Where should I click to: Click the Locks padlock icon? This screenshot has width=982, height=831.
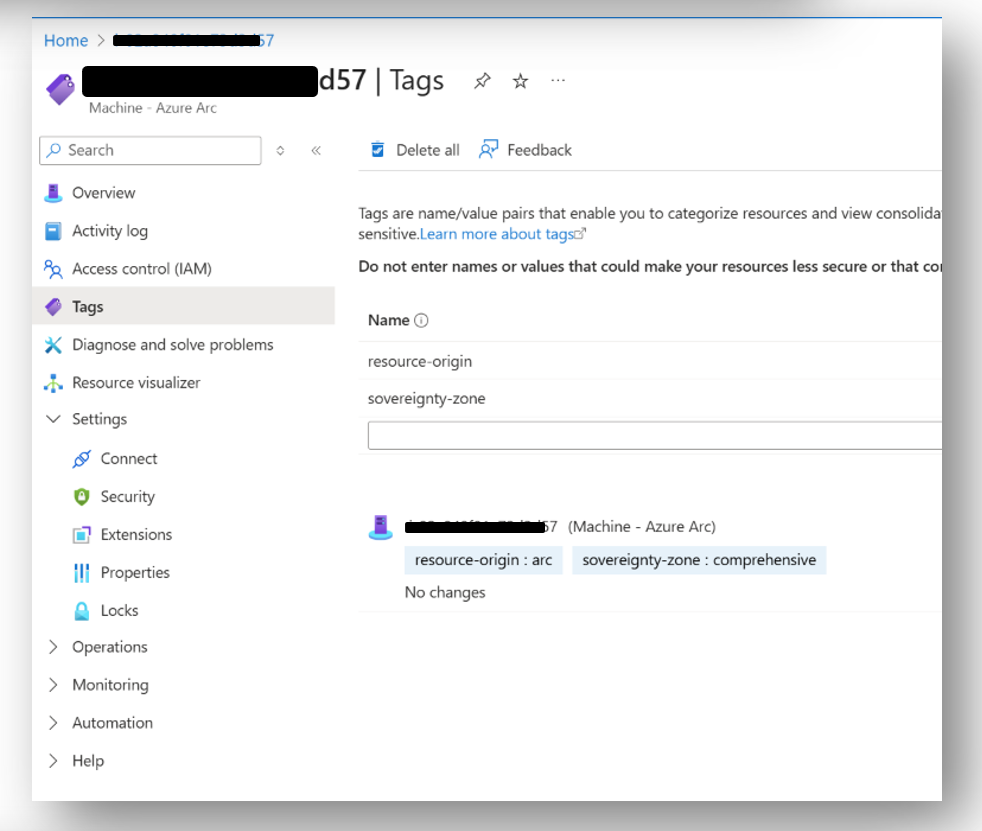pyautogui.click(x=81, y=611)
